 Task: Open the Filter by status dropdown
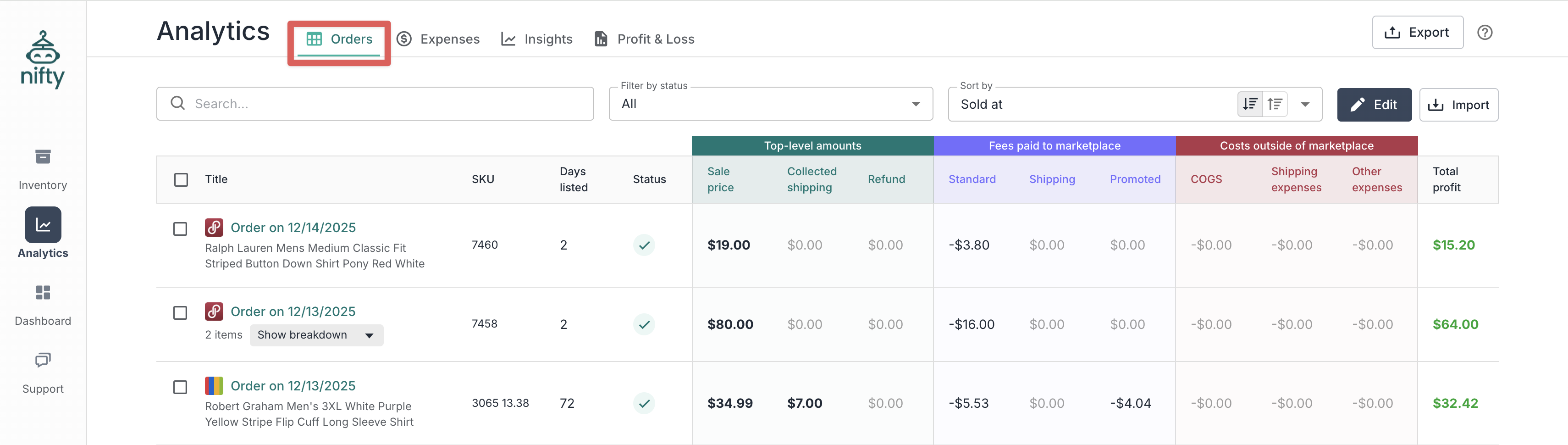point(770,104)
